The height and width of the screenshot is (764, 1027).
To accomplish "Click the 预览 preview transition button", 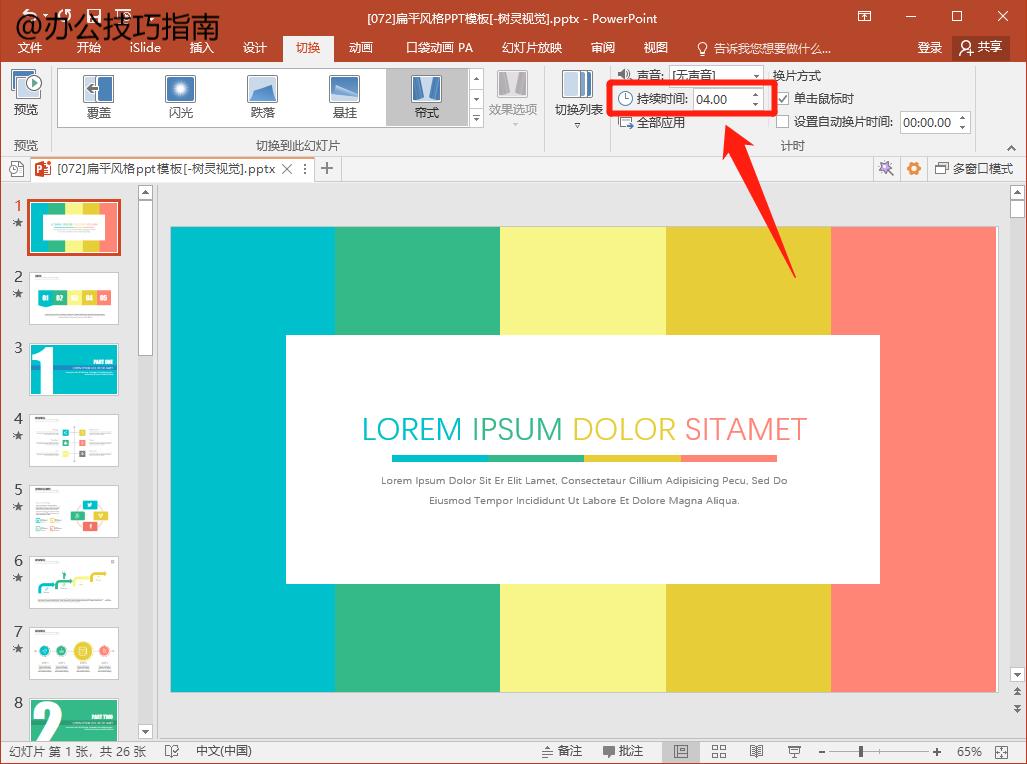I will pyautogui.click(x=26, y=93).
